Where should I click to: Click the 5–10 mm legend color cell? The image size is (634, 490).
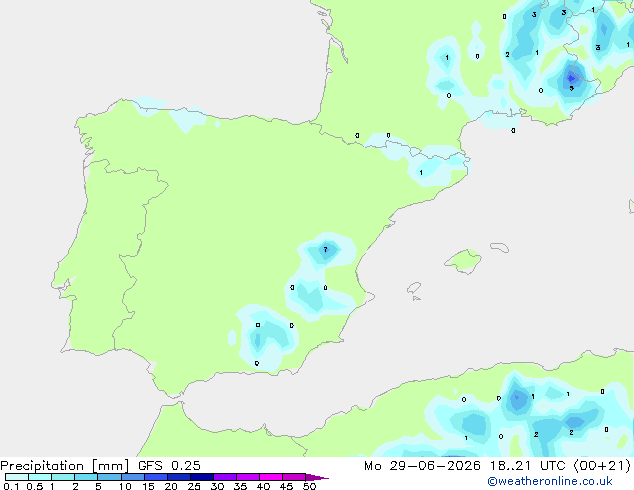[109, 477]
